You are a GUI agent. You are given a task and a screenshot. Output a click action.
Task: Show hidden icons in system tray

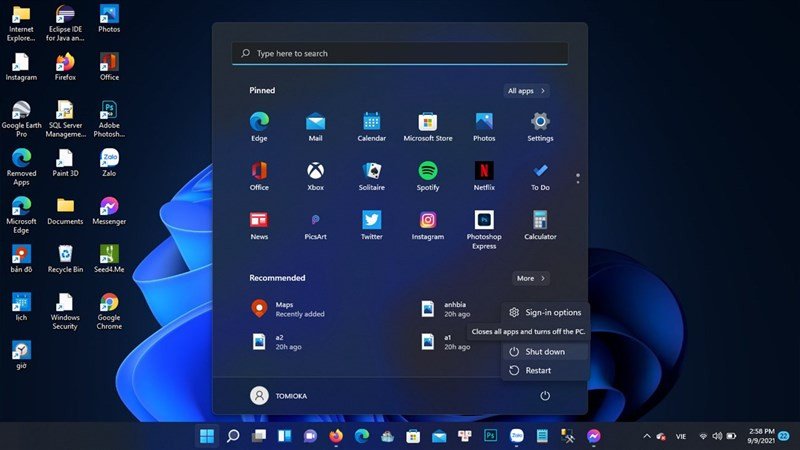coord(647,436)
